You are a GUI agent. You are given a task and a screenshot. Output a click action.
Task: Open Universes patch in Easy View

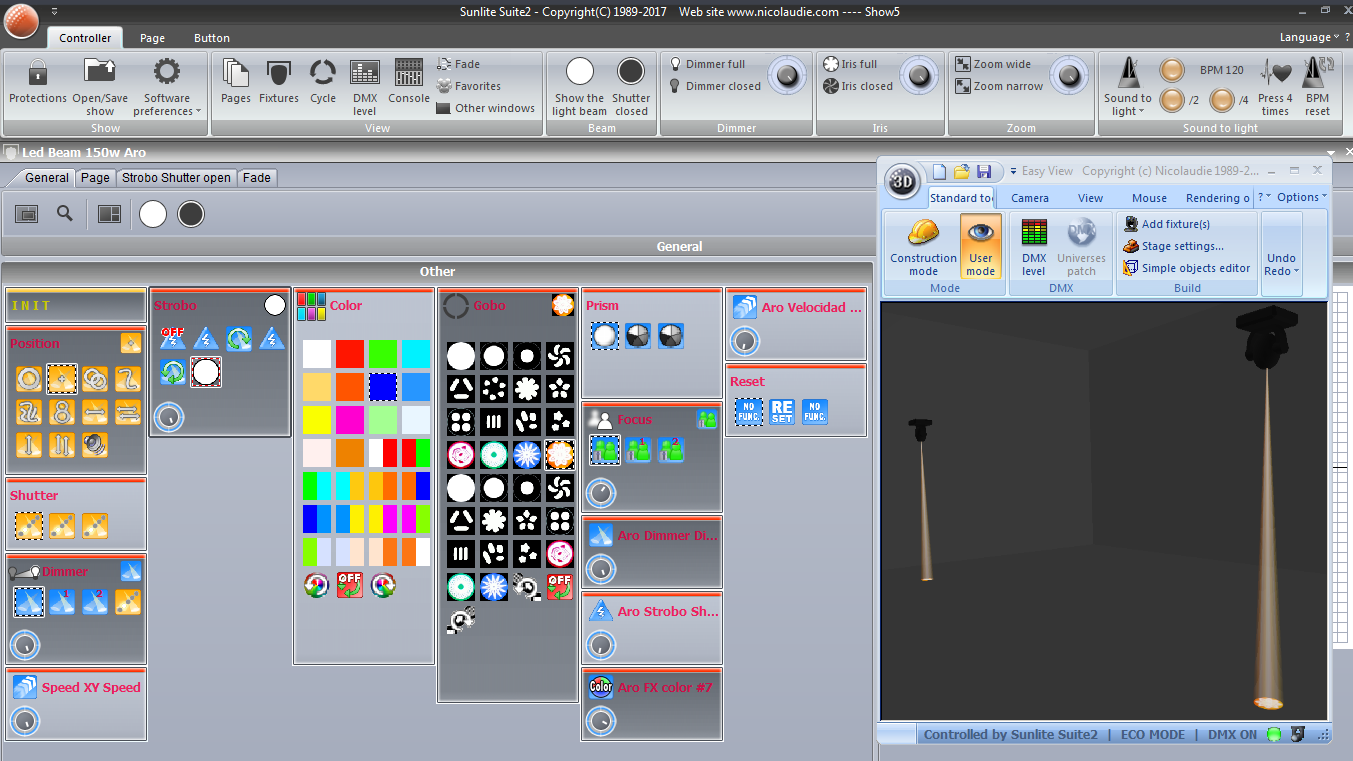tap(1081, 247)
